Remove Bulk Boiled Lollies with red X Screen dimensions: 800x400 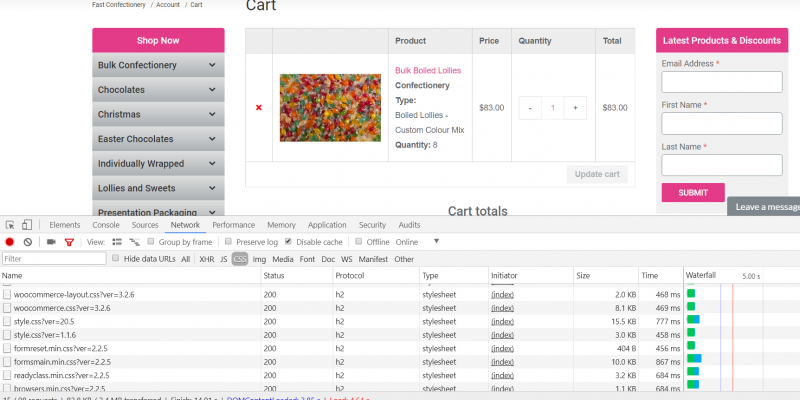point(259,108)
